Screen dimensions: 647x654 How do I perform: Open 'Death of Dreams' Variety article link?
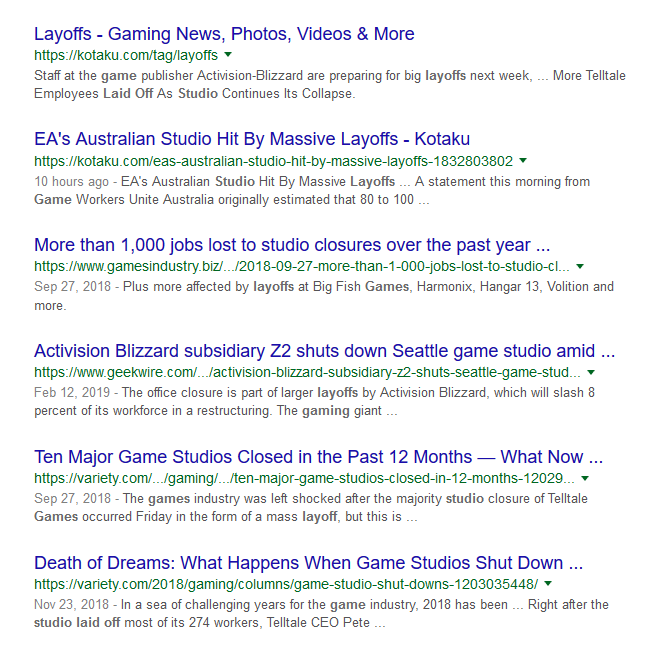coord(308,562)
